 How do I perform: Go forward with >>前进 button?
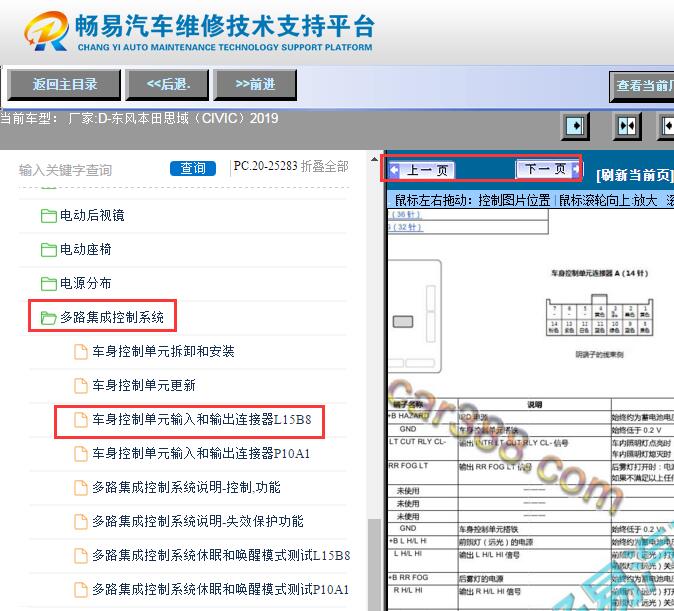click(255, 85)
